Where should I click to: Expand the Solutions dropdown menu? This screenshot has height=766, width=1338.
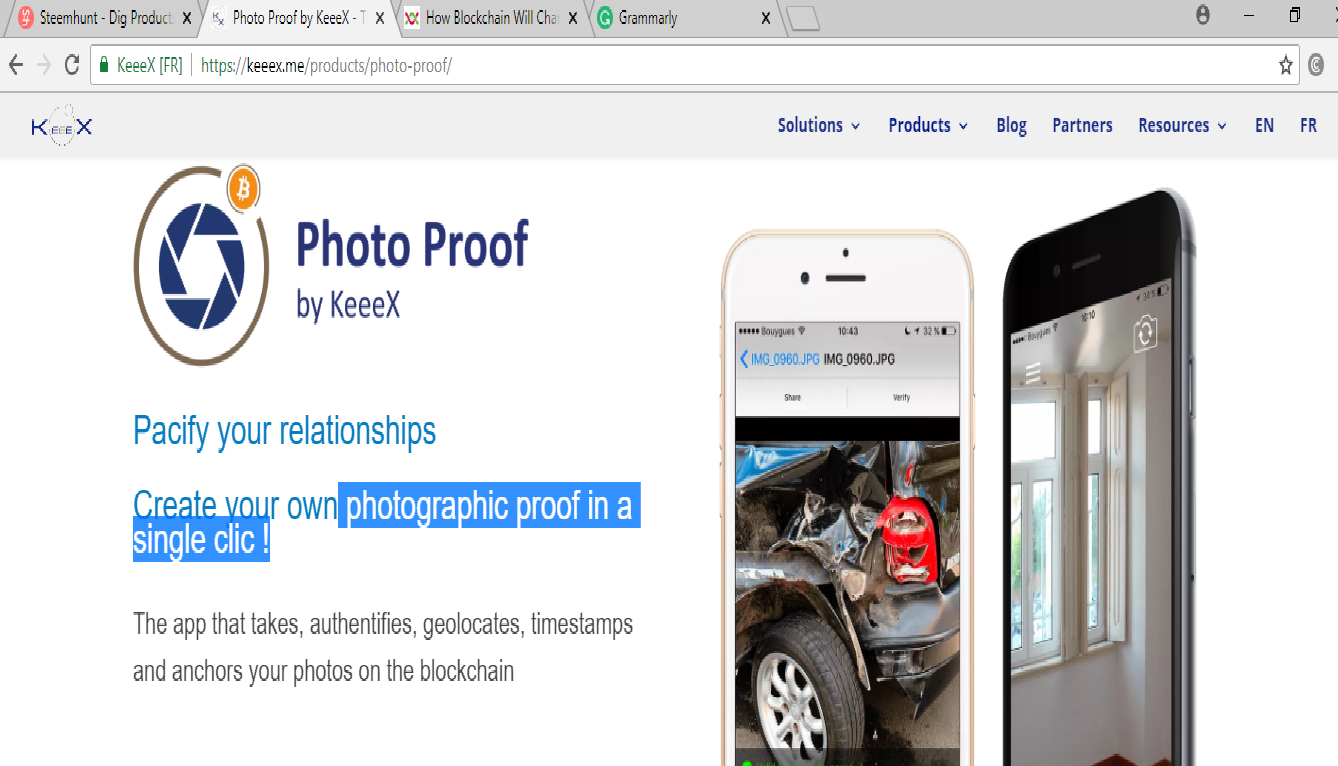pos(819,125)
